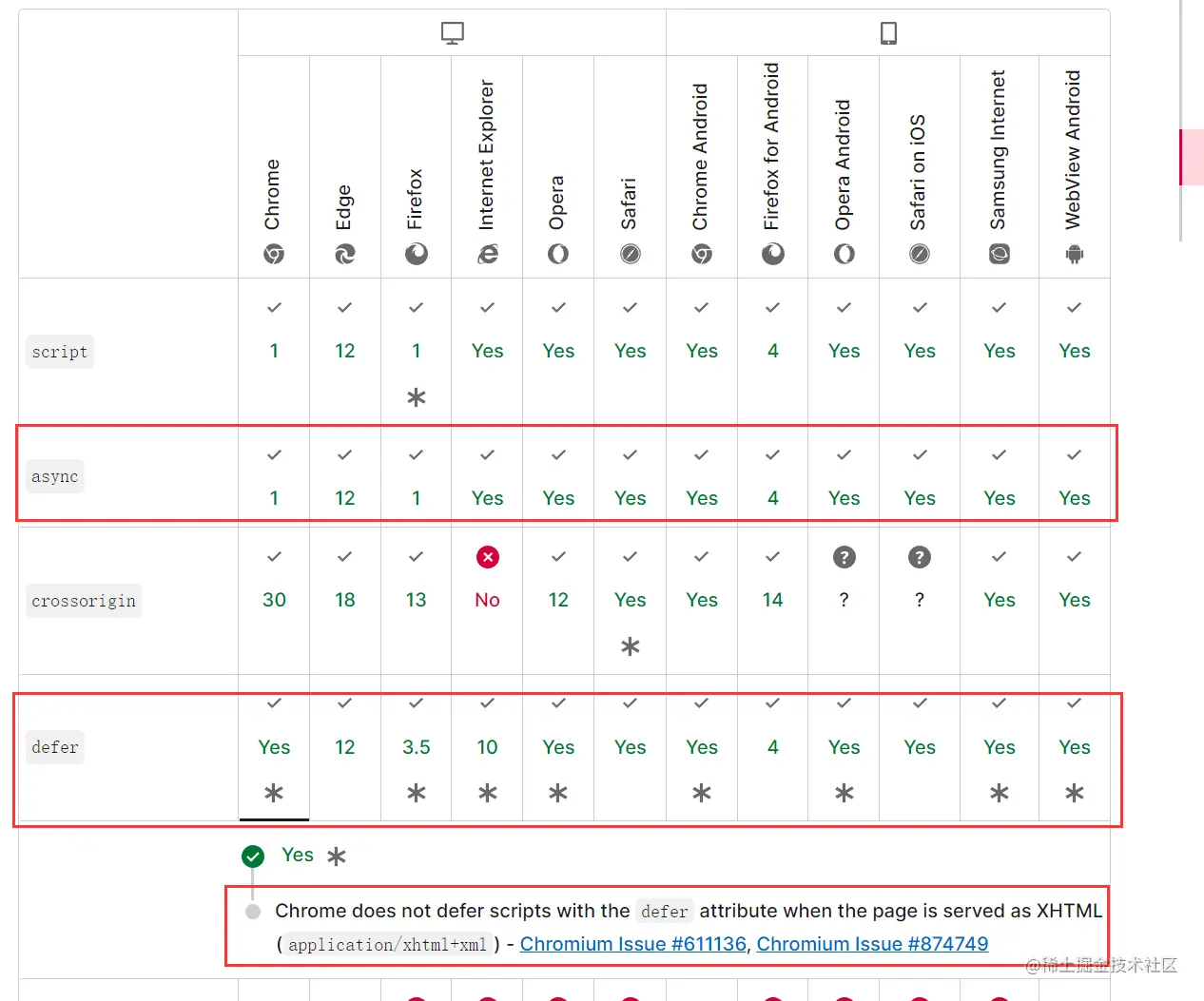Click the asterisk note under crossorigin Safari
This screenshot has height=1001, width=1204.
point(631,646)
